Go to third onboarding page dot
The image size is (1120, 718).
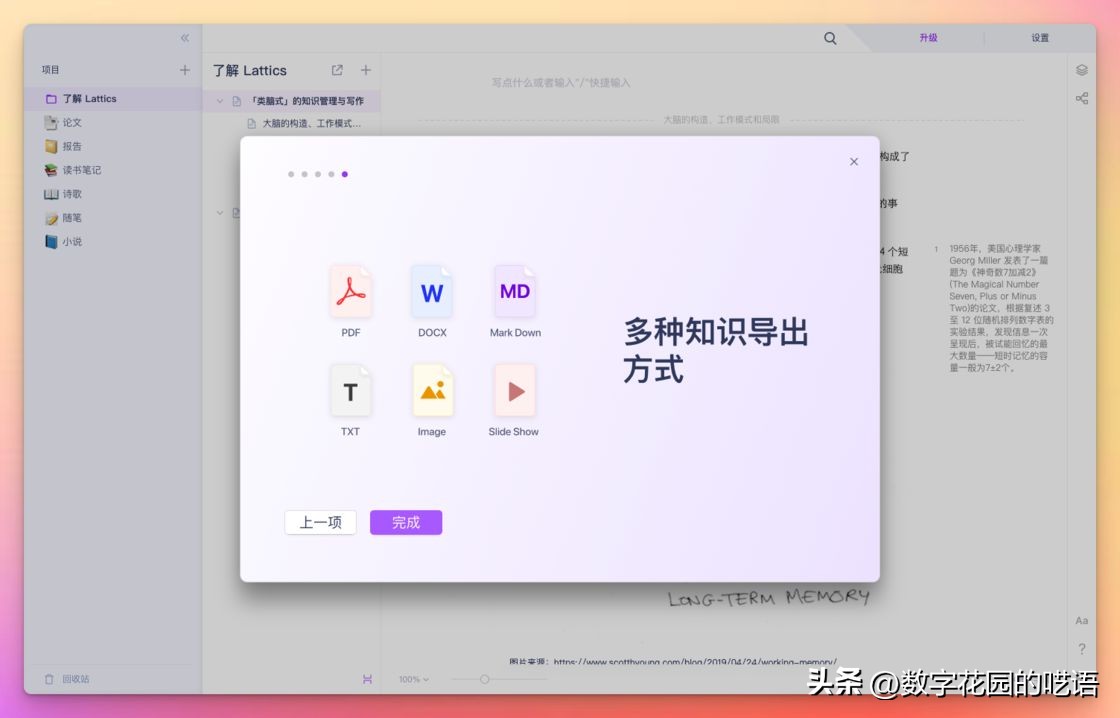point(318,174)
